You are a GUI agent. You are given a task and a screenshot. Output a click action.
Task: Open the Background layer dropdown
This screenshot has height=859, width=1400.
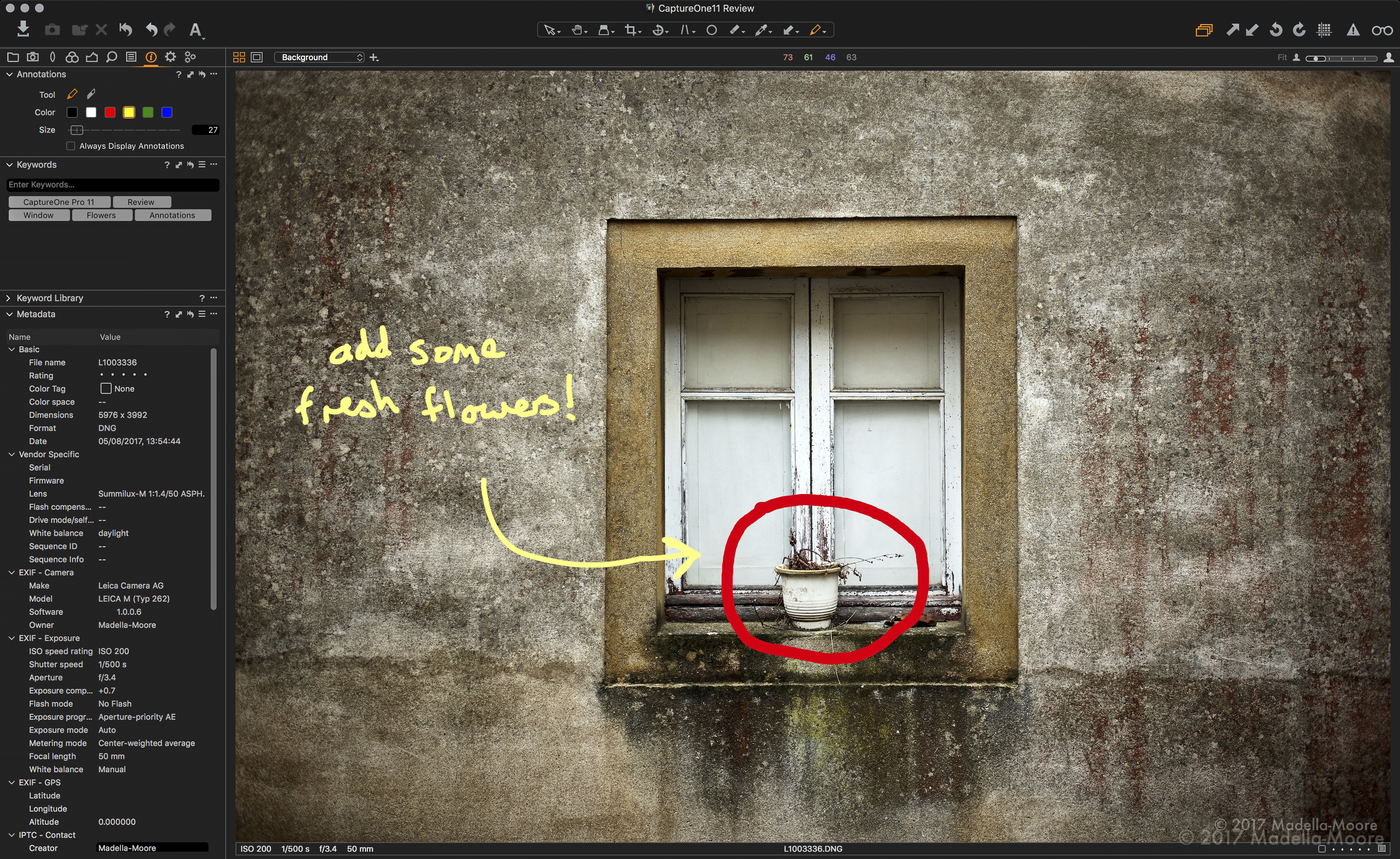pyautogui.click(x=319, y=57)
